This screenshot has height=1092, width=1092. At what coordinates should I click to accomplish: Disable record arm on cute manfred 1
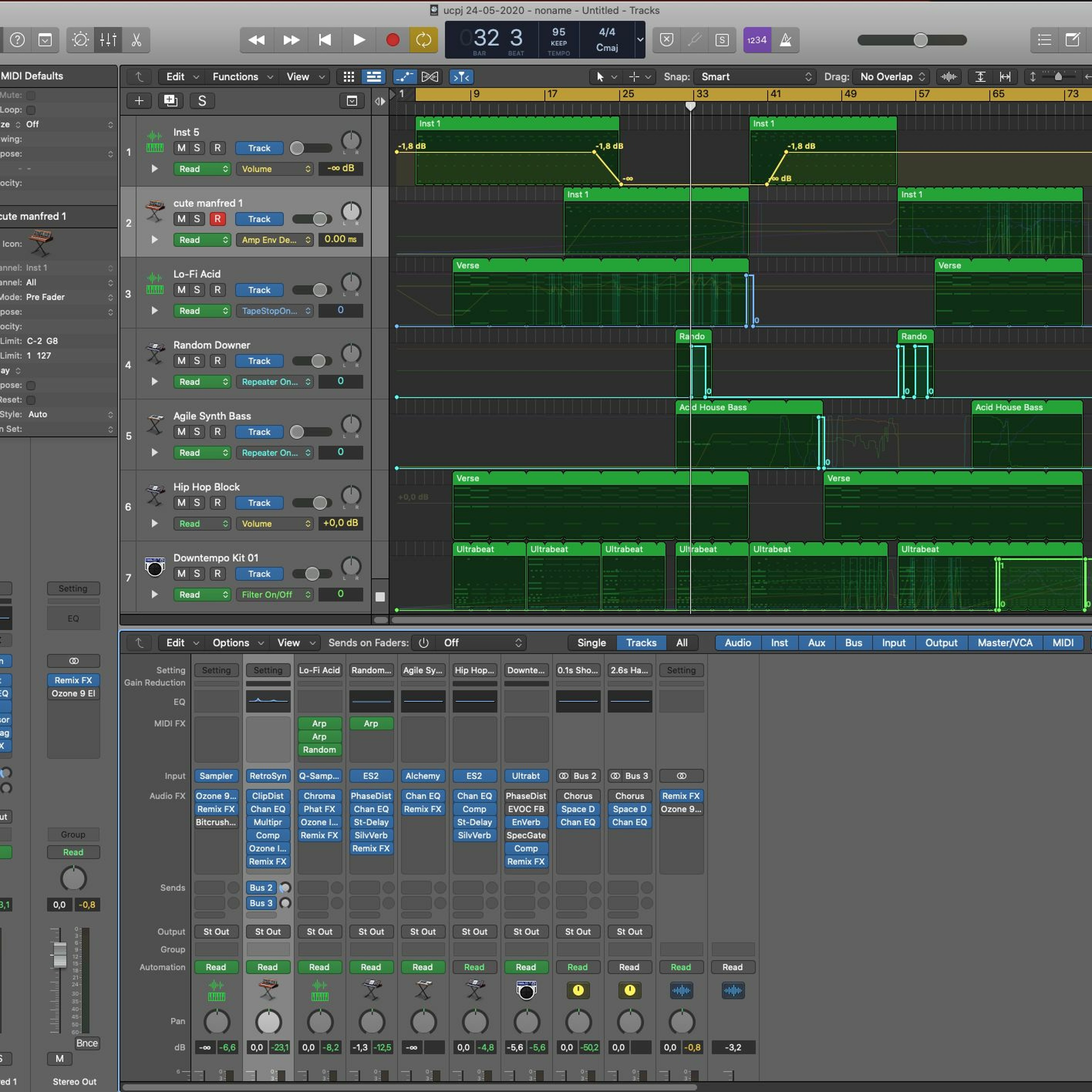217,219
